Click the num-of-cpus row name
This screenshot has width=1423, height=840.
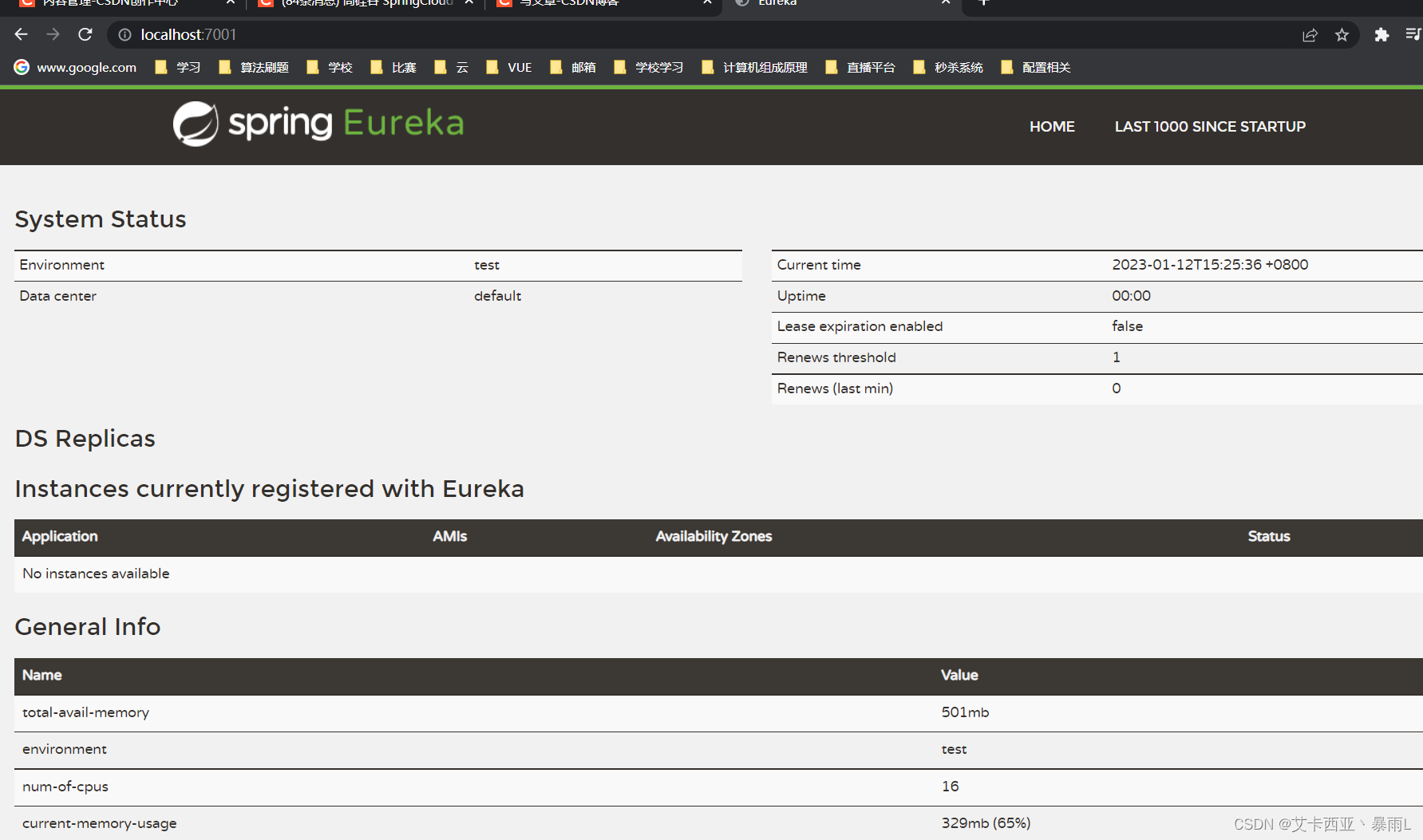pyautogui.click(x=65, y=787)
